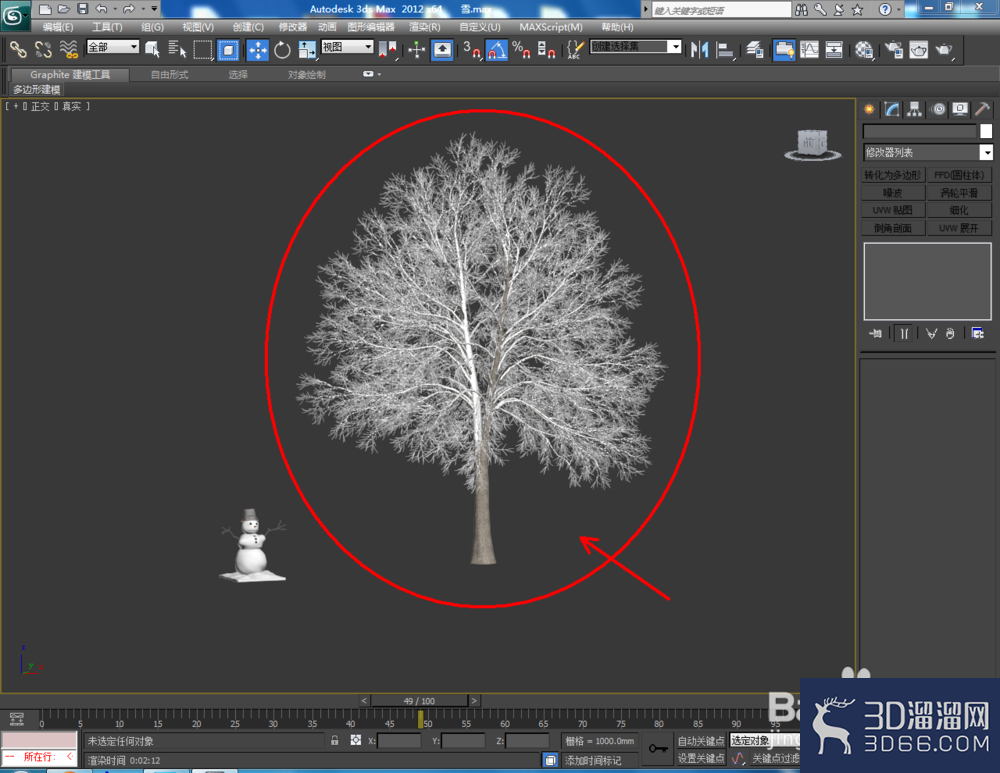Click the Open File icon
This screenshot has width=1000, height=773.
pyautogui.click(x=63, y=9)
